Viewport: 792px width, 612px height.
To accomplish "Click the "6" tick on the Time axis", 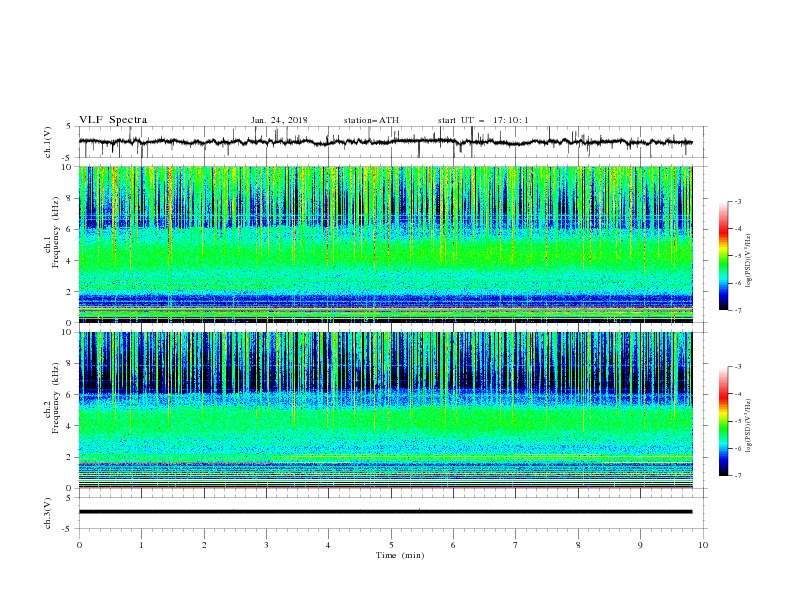I will 454,545.
